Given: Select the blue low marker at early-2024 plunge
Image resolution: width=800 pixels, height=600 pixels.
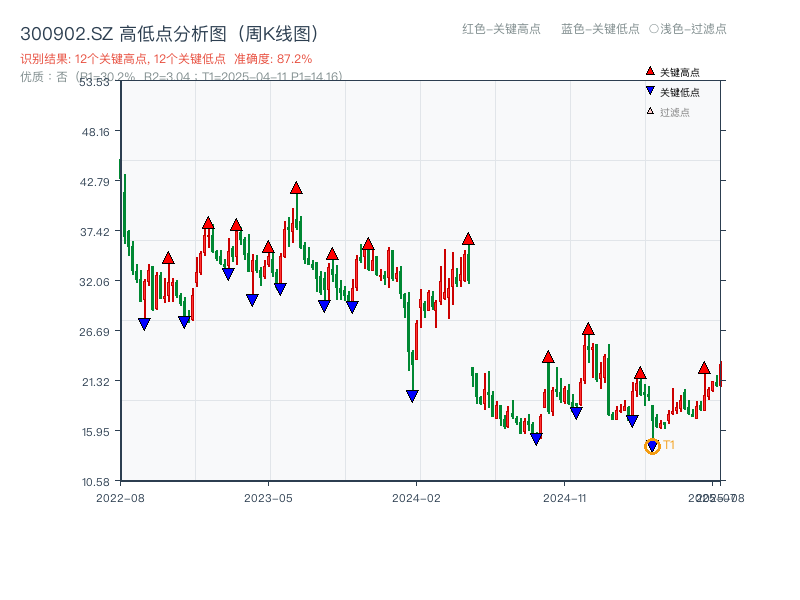Looking at the screenshot, I should [412, 396].
